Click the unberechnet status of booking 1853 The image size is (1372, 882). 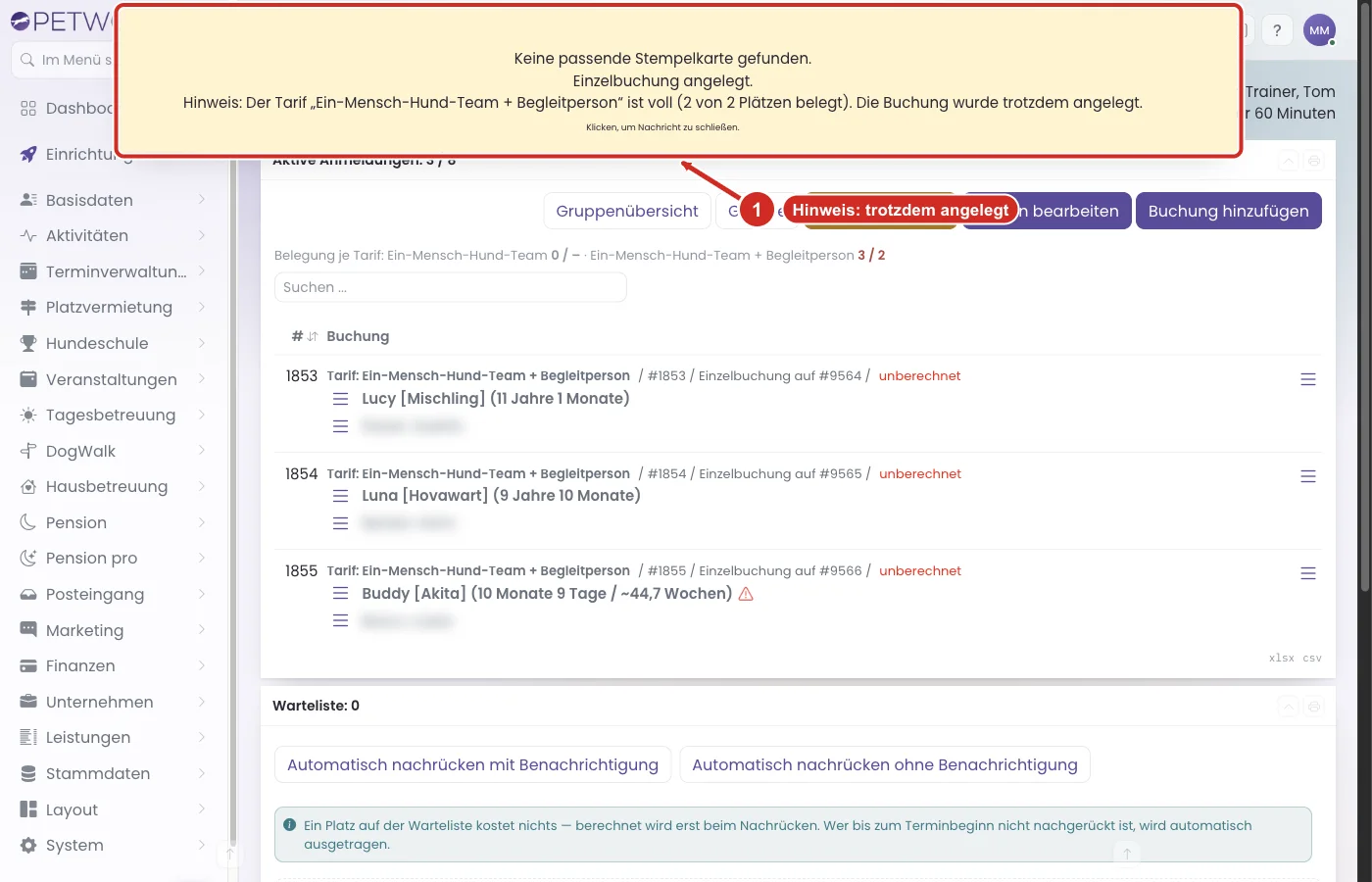919,376
